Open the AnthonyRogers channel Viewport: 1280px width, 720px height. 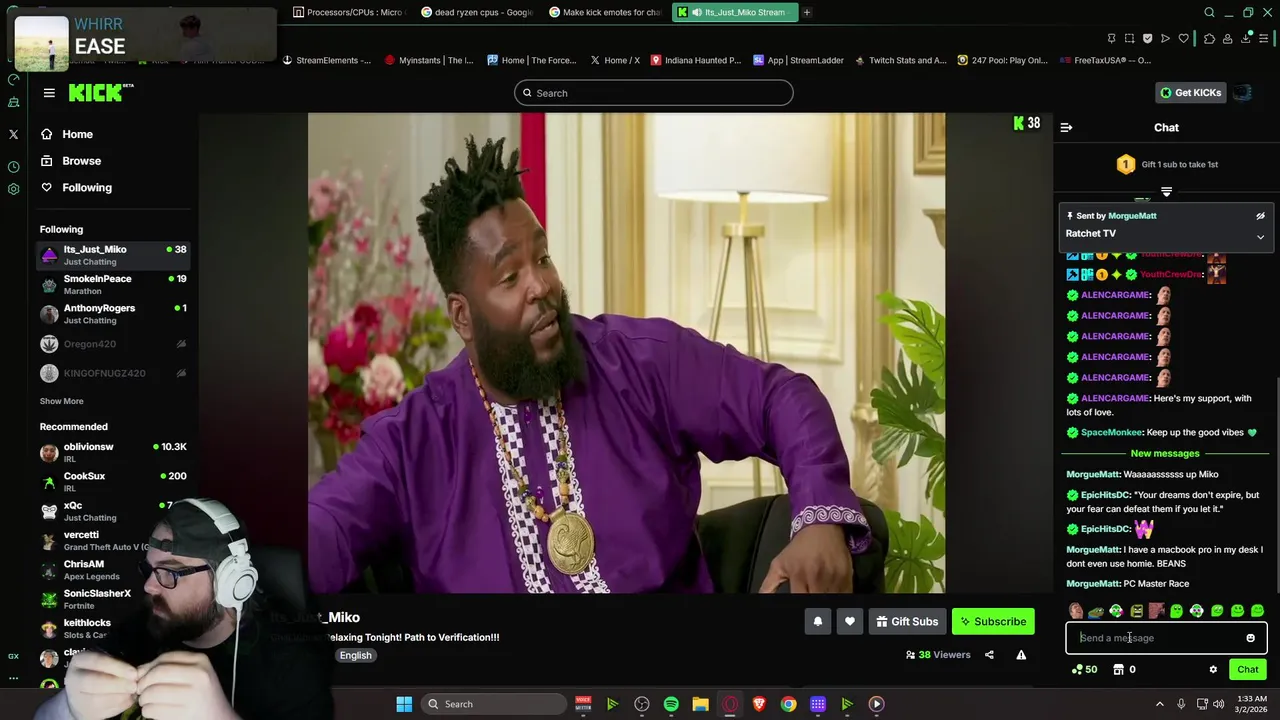click(113, 314)
